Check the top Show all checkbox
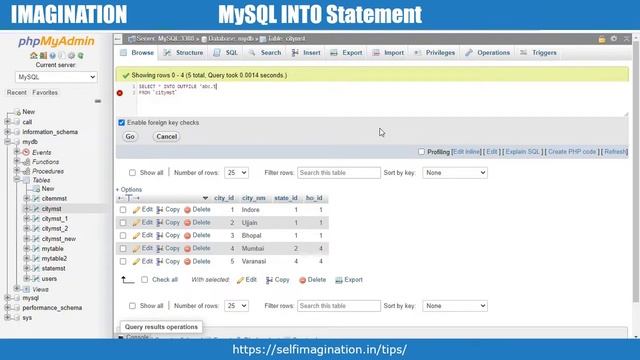Viewport: 640px width, 360px height. point(132,173)
